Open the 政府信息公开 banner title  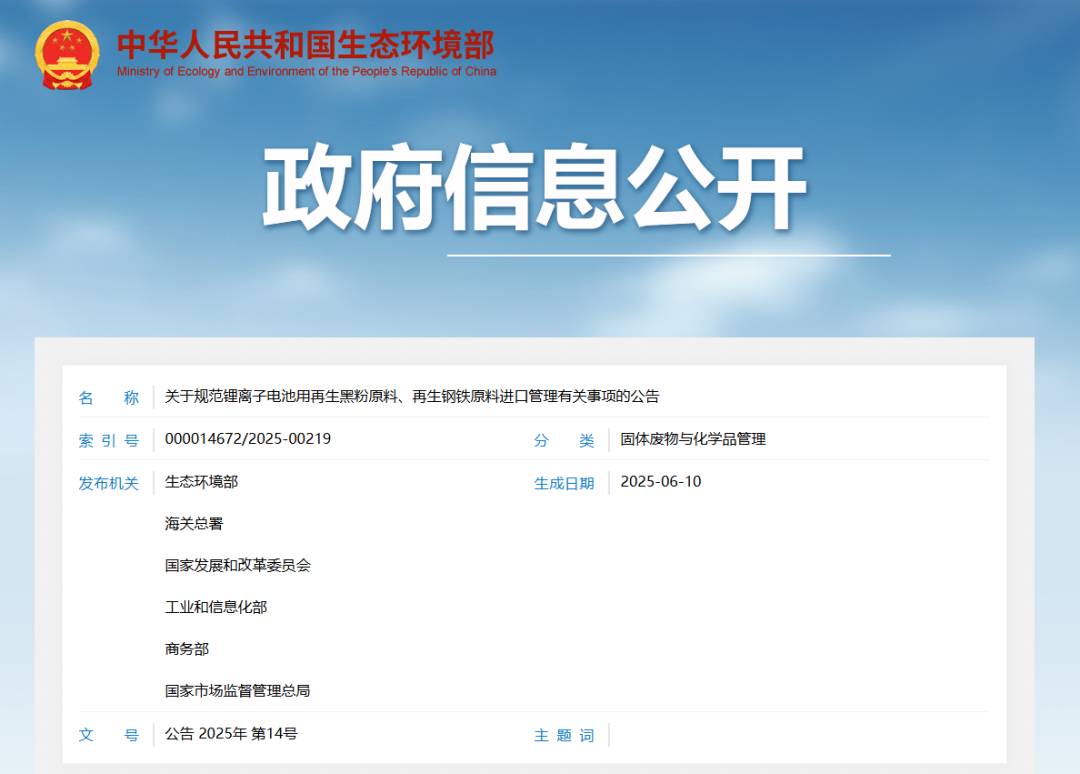(540, 183)
